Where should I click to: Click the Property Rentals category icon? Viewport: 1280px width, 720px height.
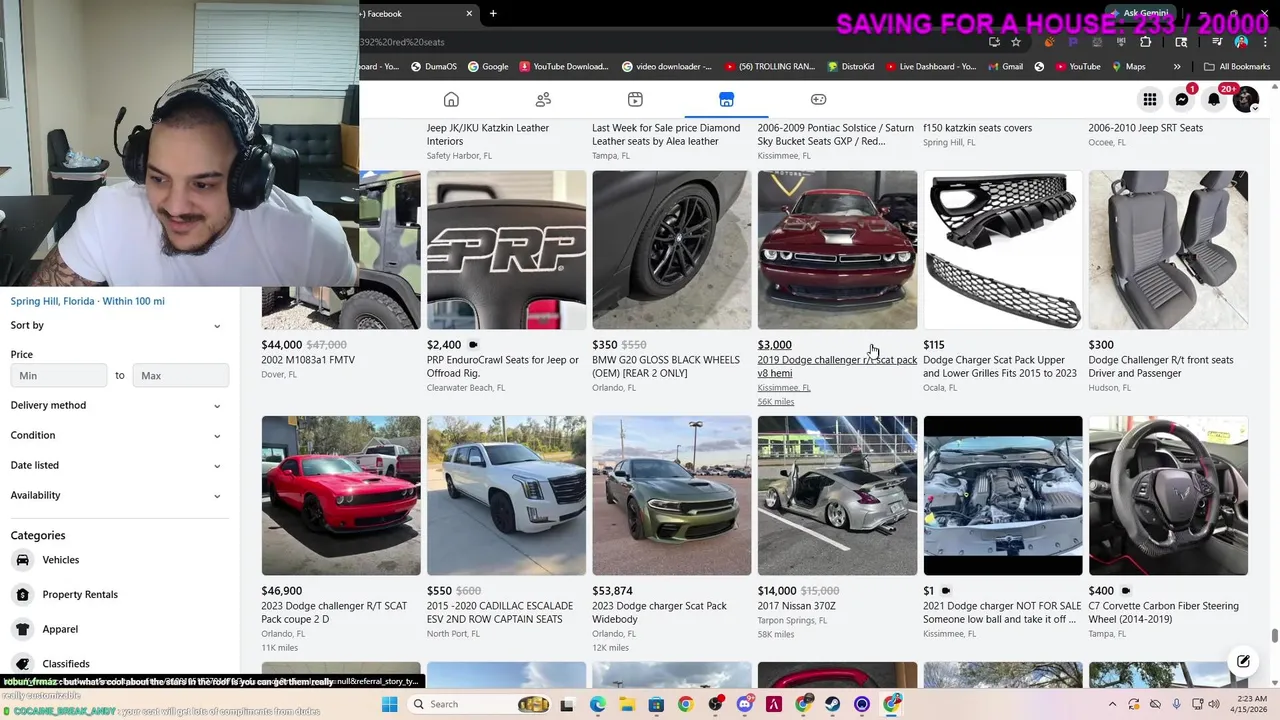(x=22, y=594)
